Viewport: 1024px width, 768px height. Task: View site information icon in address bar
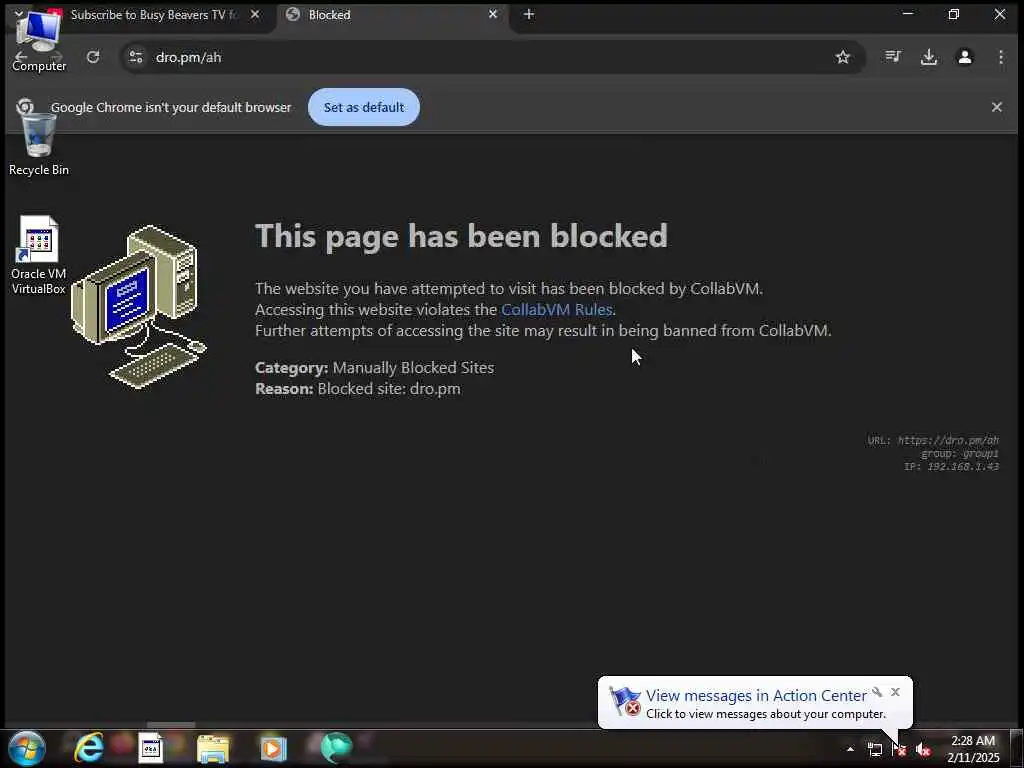(136, 57)
